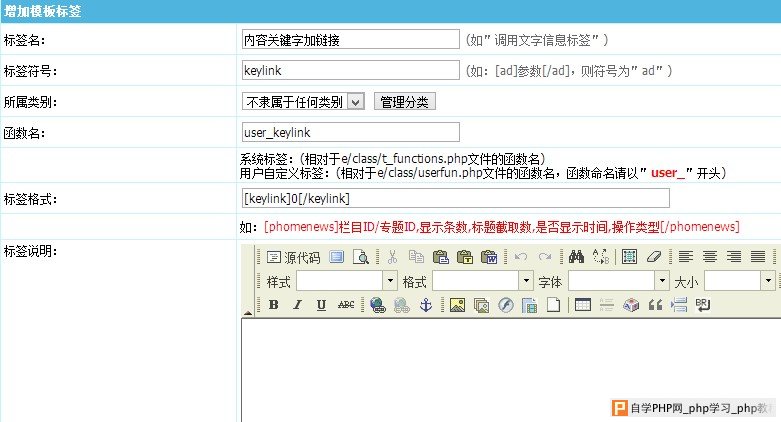781x422 pixels.
Task: Toggle Italic formatting
Action: coord(297,305)
